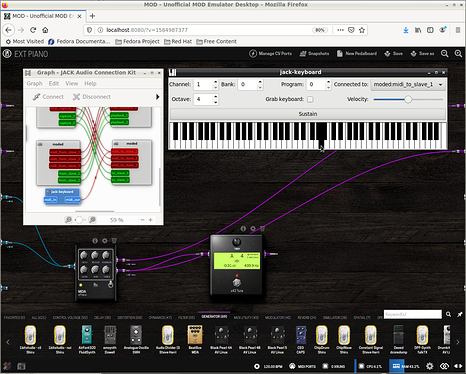Increase Bank value with up arrow

tap(260, 82)
